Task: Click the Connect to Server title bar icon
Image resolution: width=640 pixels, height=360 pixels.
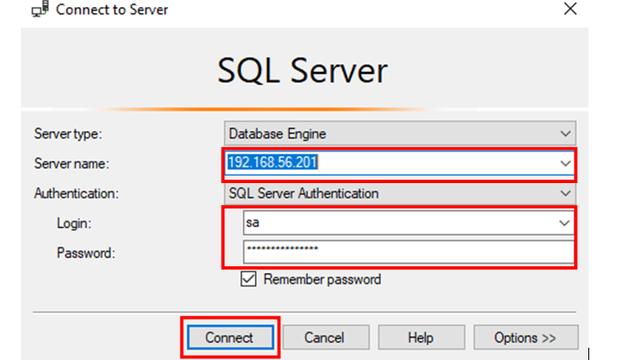Action: pyautogui.click(x=40, y=9)
